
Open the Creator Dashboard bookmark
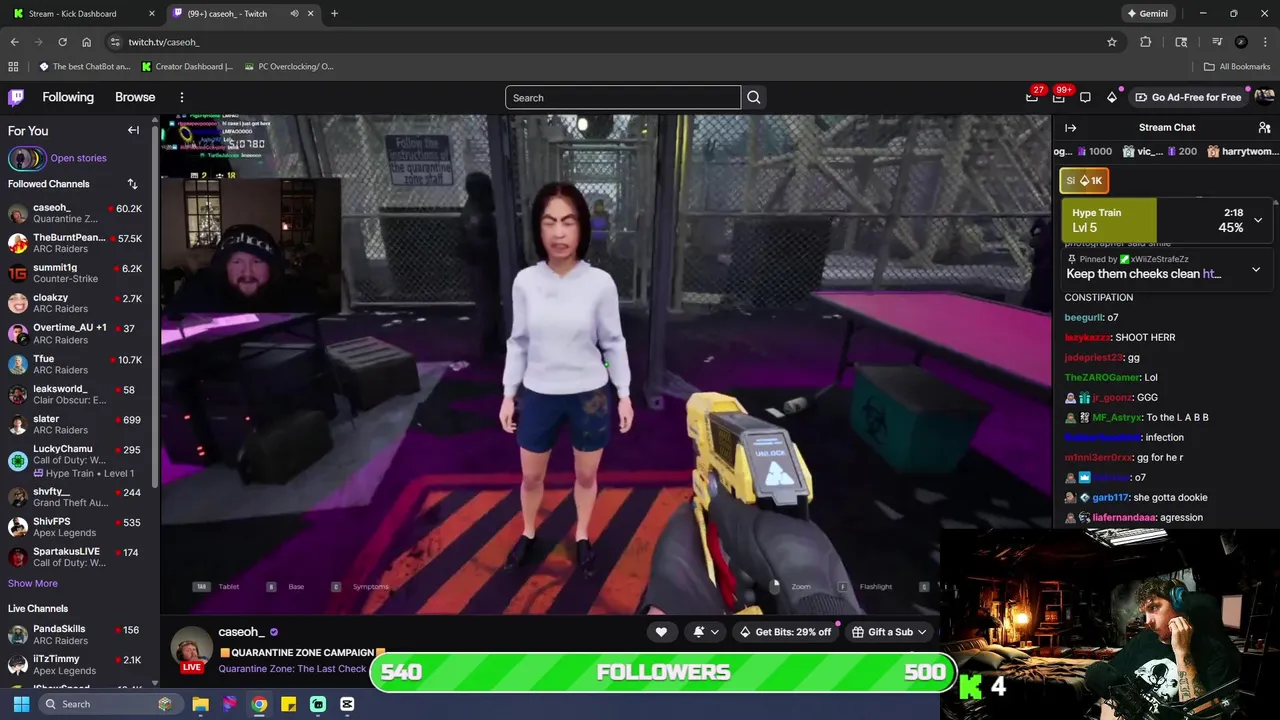coord(187,67)
